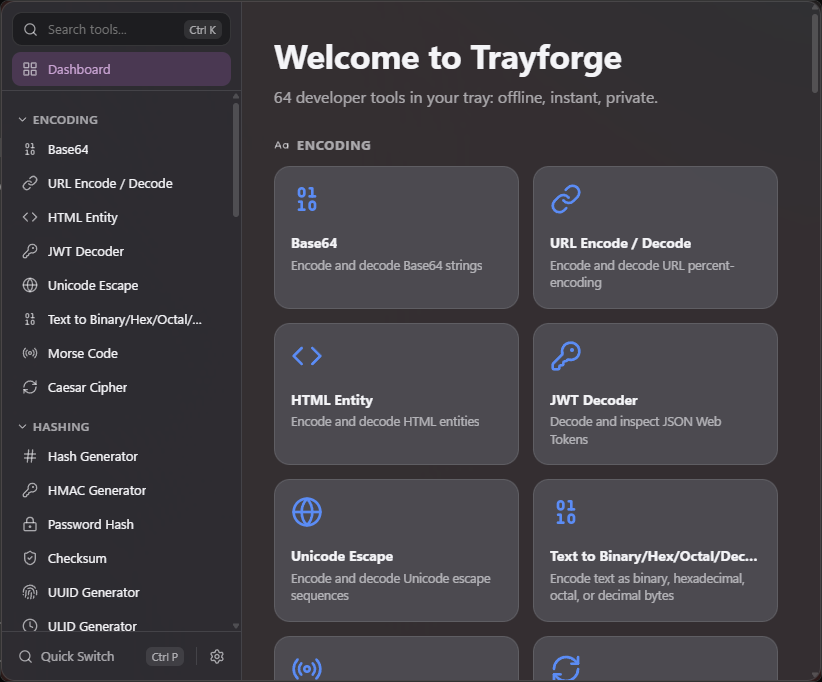Focus the Search tools input field
Image resolution: width=822 pixels, height=682 pixels.
122,29
